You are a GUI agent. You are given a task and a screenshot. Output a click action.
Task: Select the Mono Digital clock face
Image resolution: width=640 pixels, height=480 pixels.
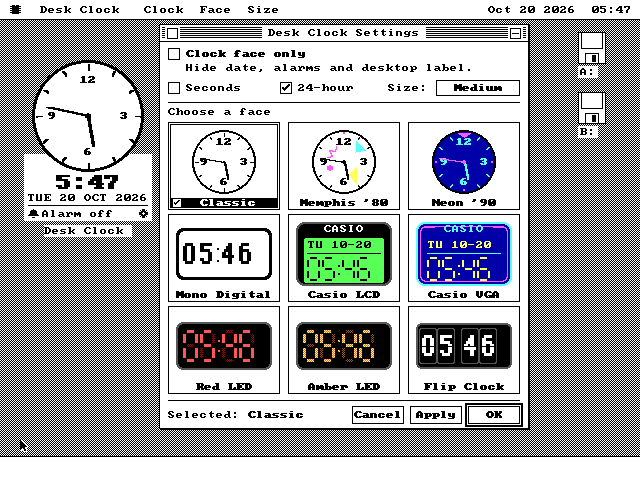(224, 258)
